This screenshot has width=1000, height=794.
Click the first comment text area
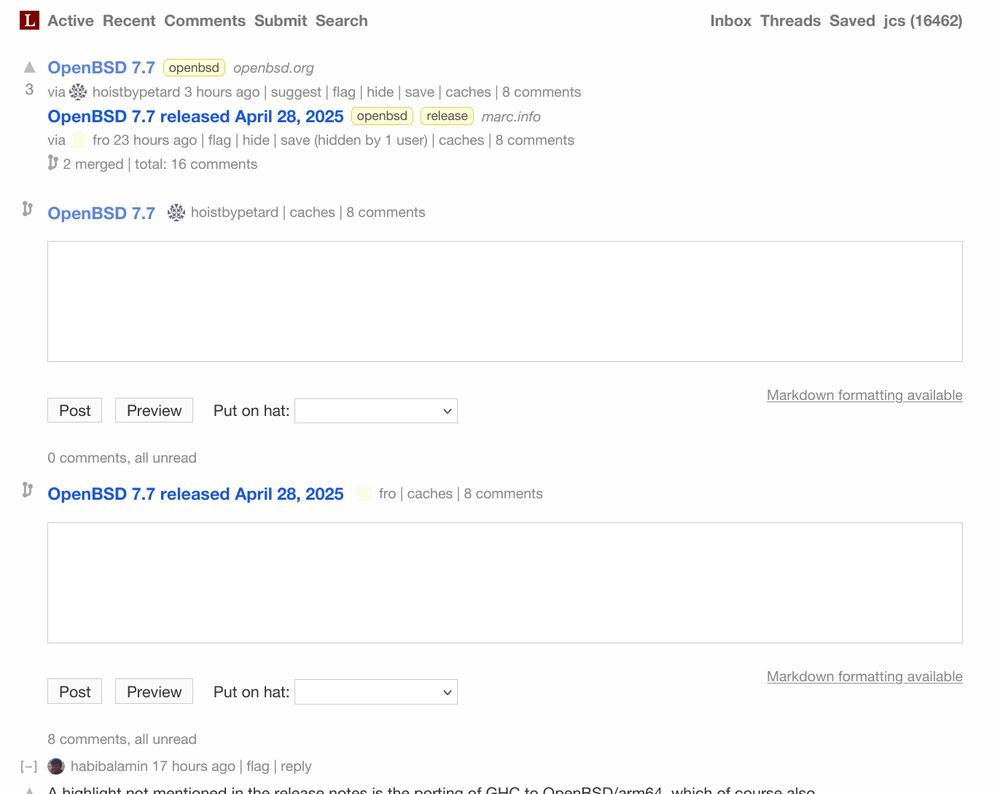pyautogui.click(x=505, y=301)
